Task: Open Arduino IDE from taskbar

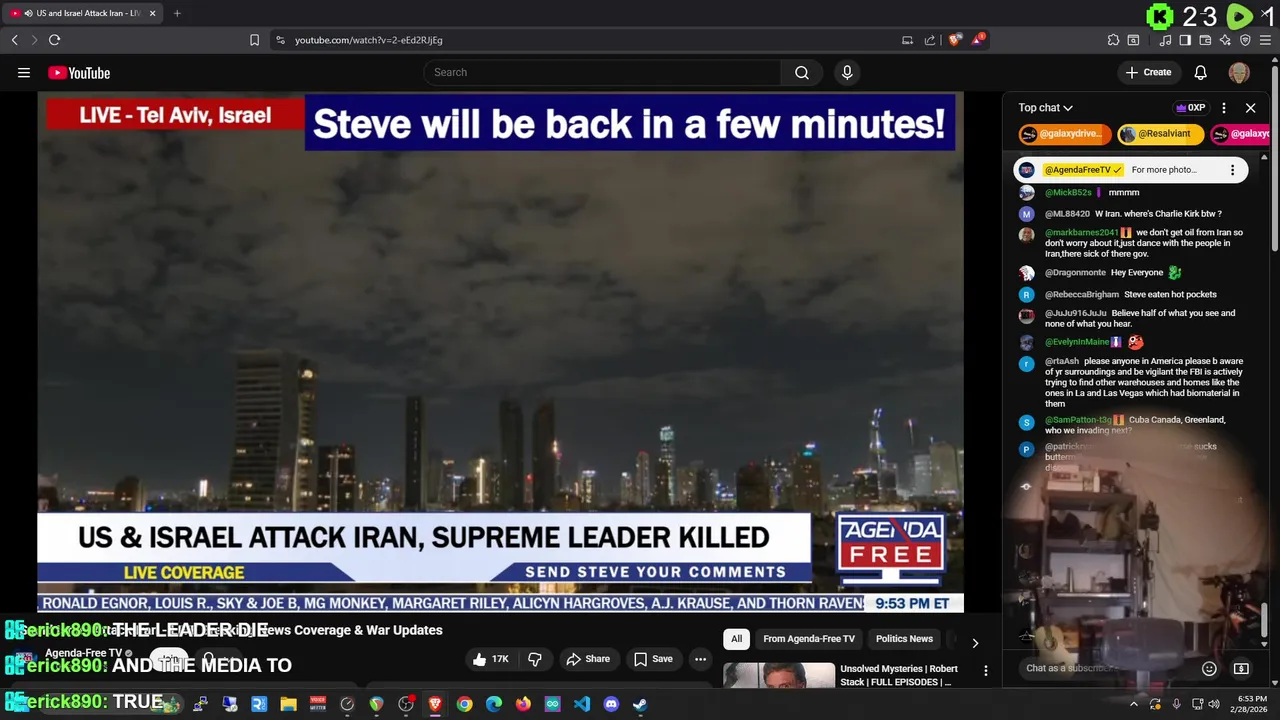Action: pyautogui.click(x=552, y=704)
